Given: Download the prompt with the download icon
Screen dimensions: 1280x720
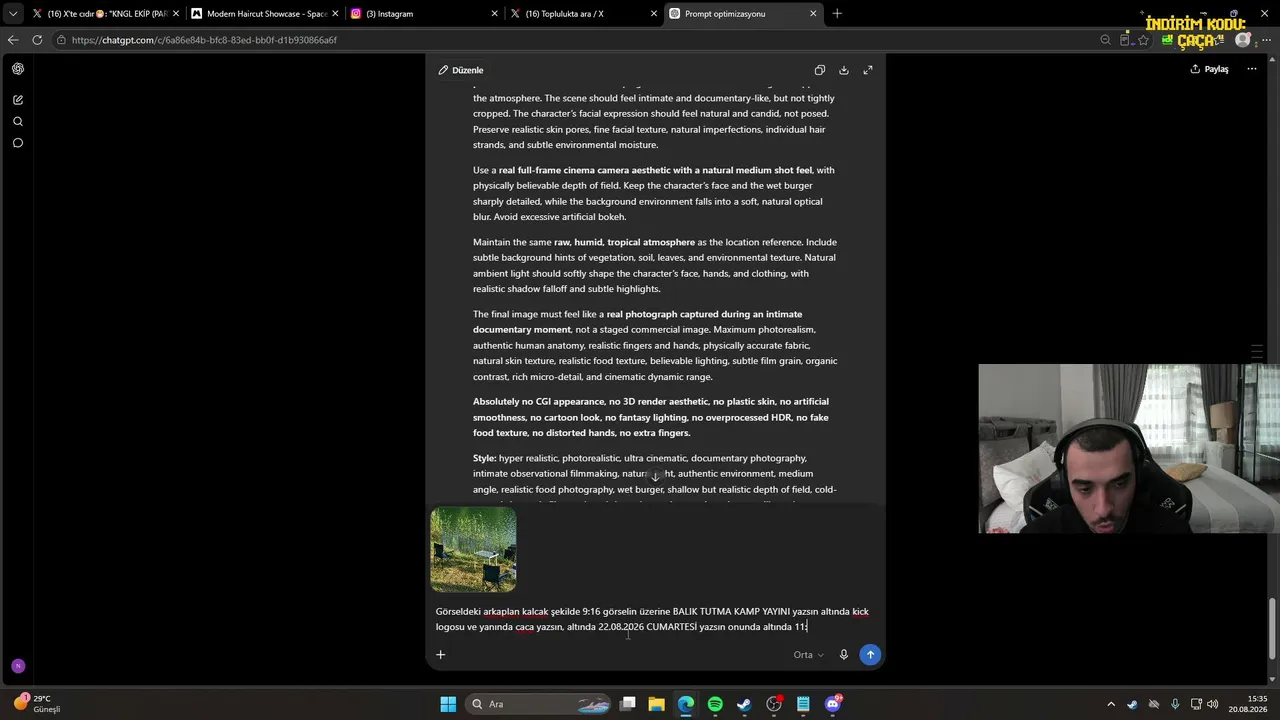Looking at the screenshot, I should click(x=844, y=70).
